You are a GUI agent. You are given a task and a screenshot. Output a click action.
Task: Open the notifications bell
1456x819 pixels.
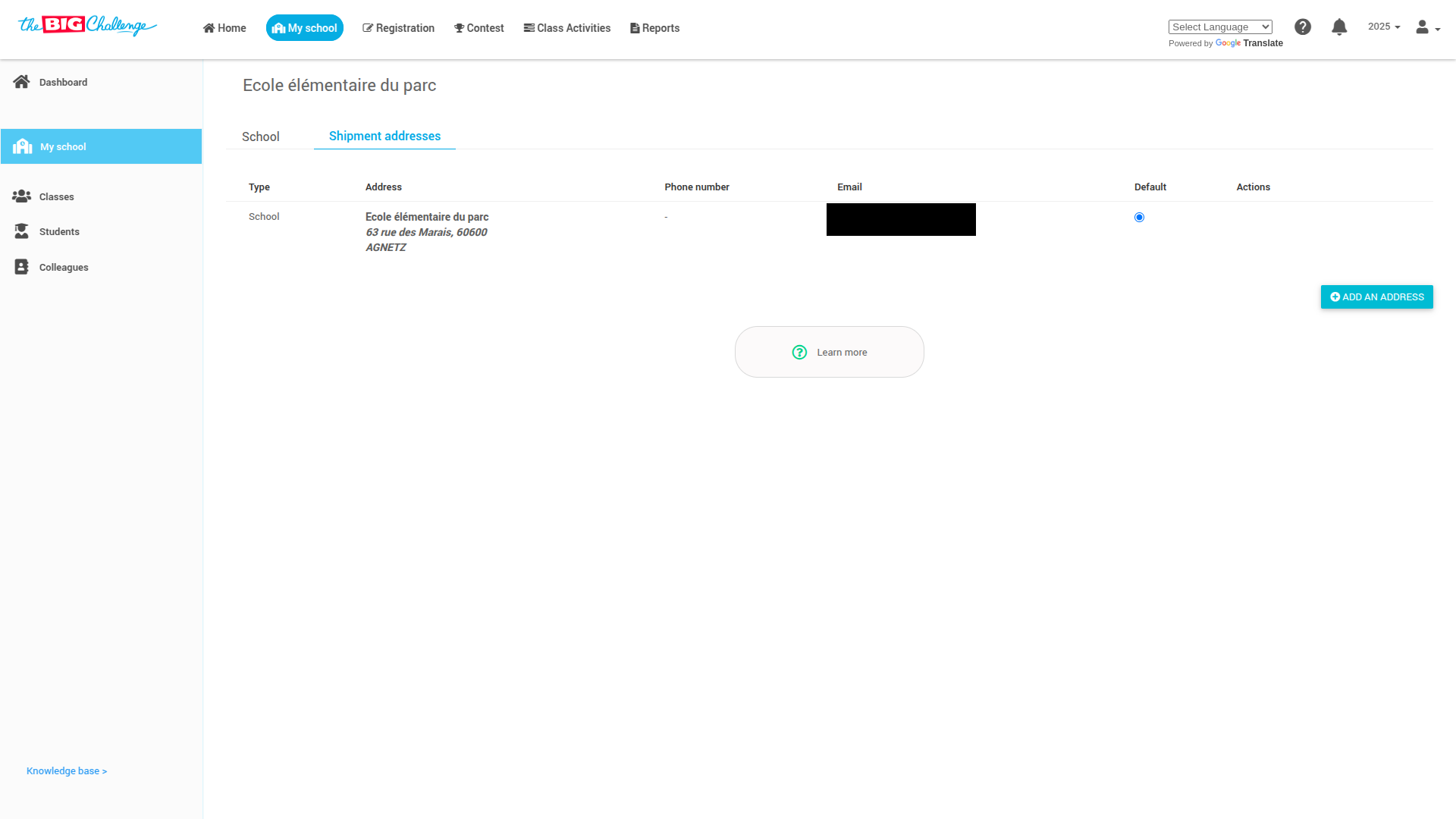pos(1338,27)
